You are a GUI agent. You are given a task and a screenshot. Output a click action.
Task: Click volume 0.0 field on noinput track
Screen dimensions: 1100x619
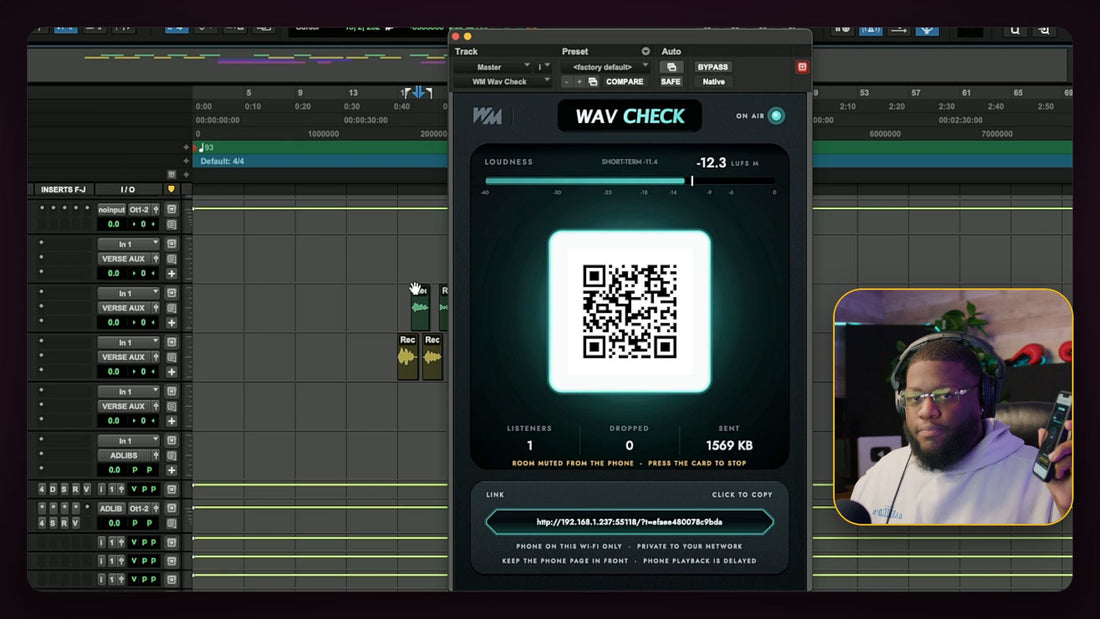point(114,225)
